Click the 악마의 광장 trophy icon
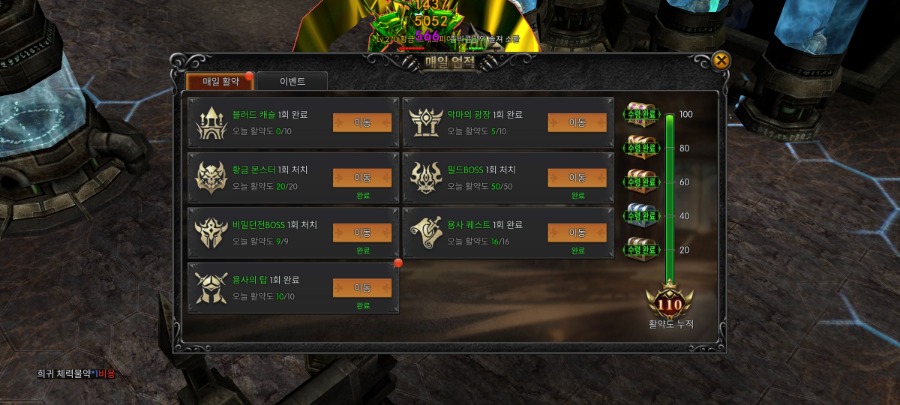This screenshot has height=405, width=900. click(426, 123)
